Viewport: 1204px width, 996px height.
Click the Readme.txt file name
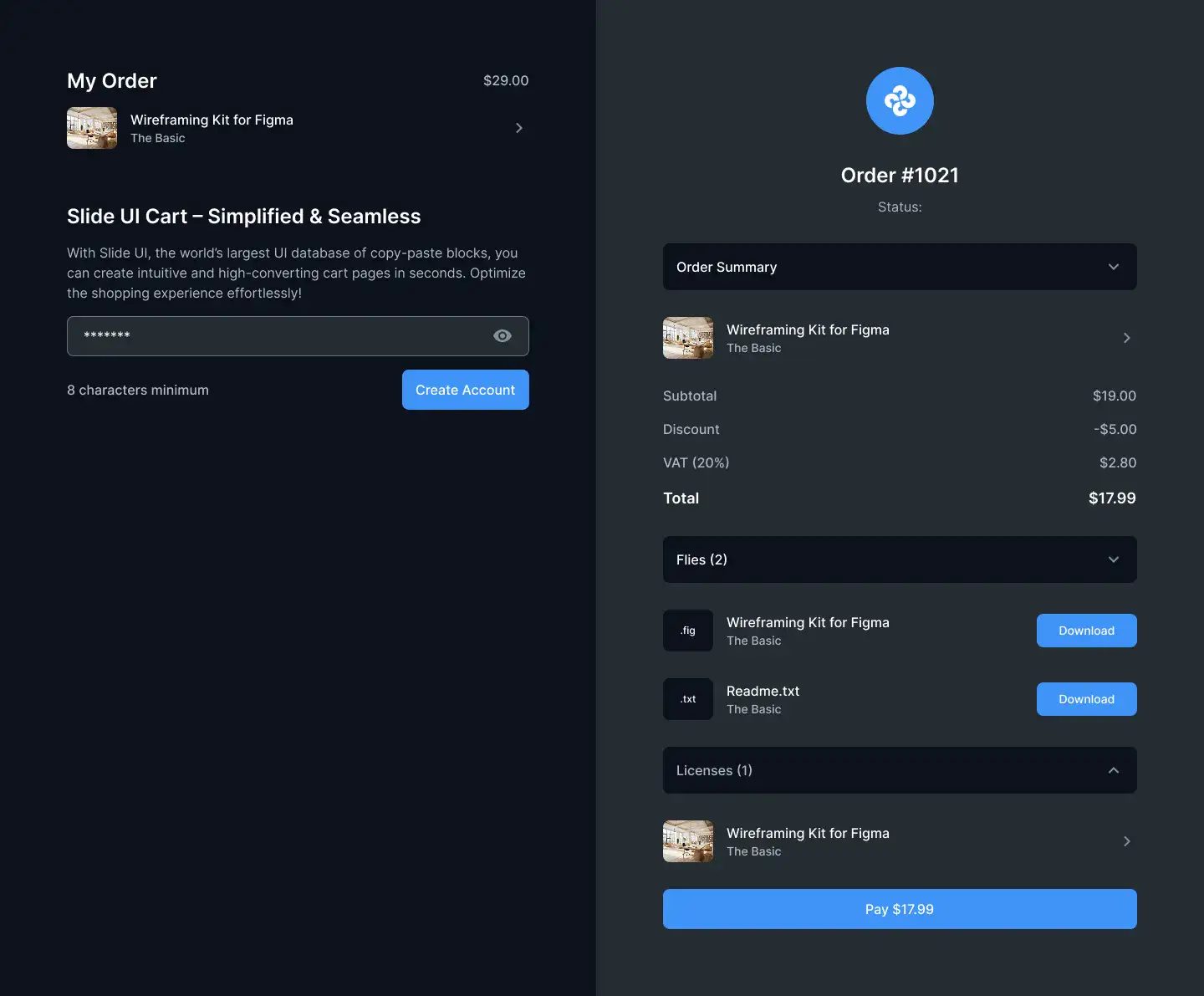(x=763, y=691)
